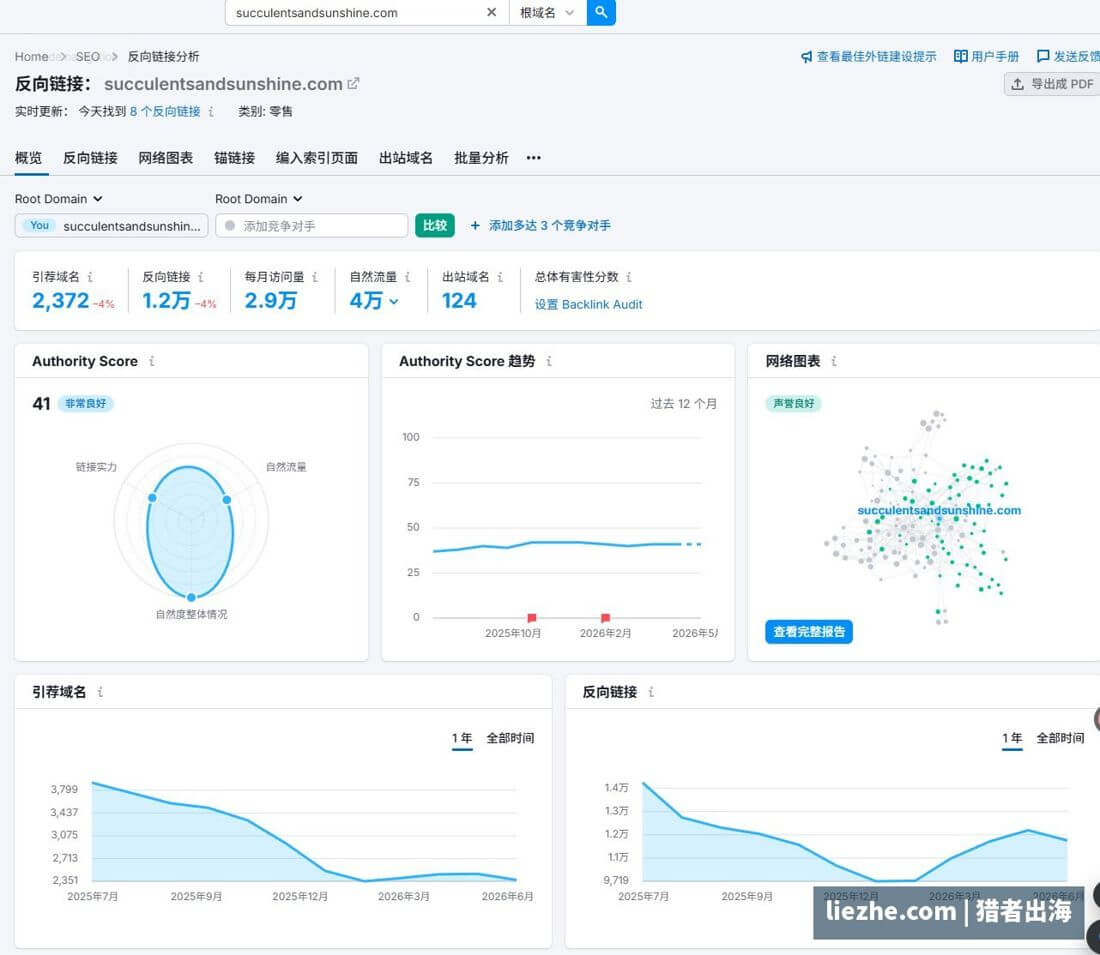Click 查看完整报告 button

click(x=809, y=632)
